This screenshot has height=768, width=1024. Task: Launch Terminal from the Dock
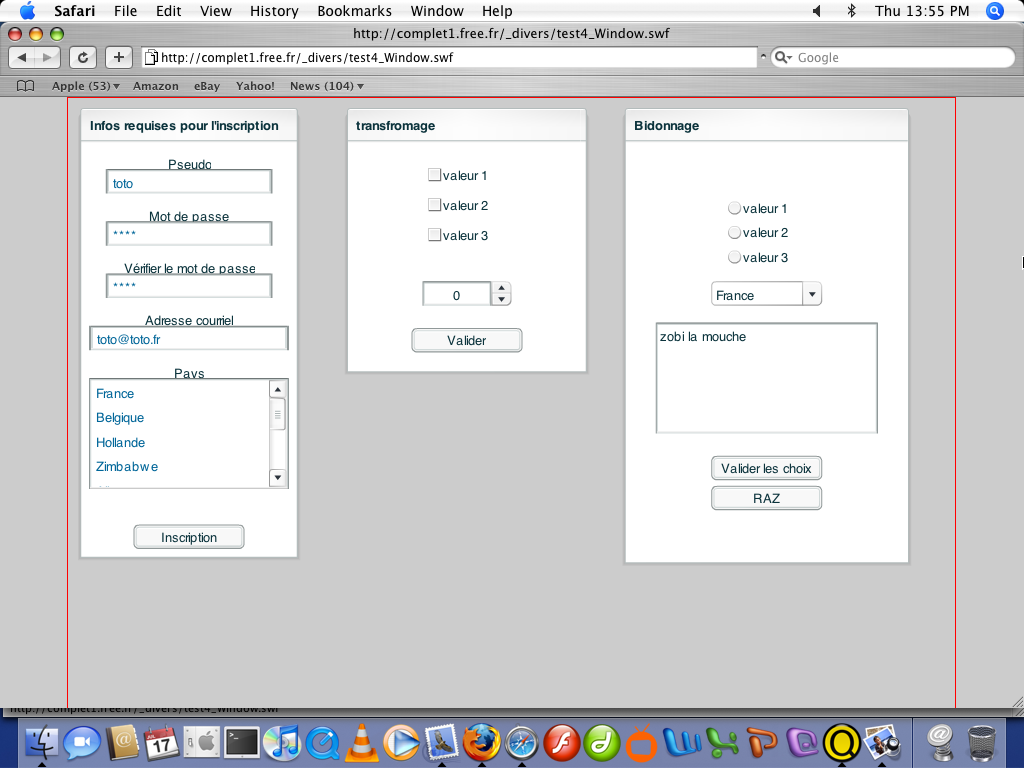coord(242,743)
